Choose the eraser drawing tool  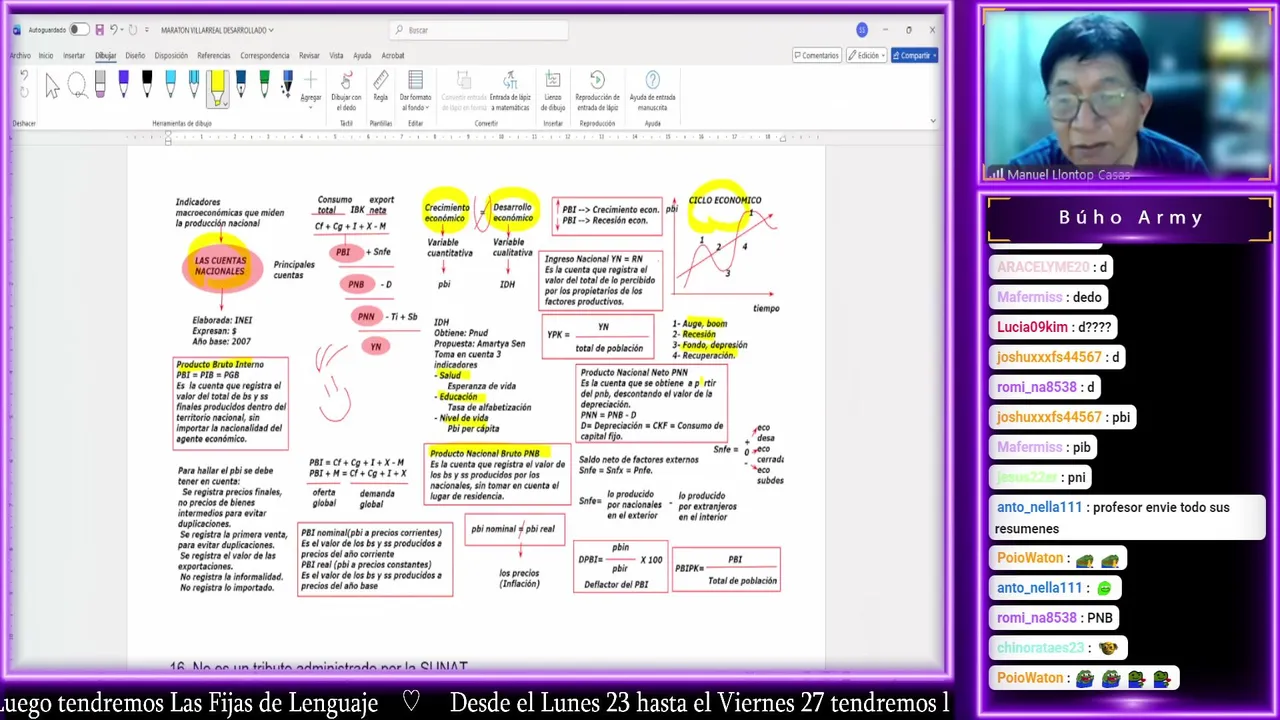coord(100,86)
